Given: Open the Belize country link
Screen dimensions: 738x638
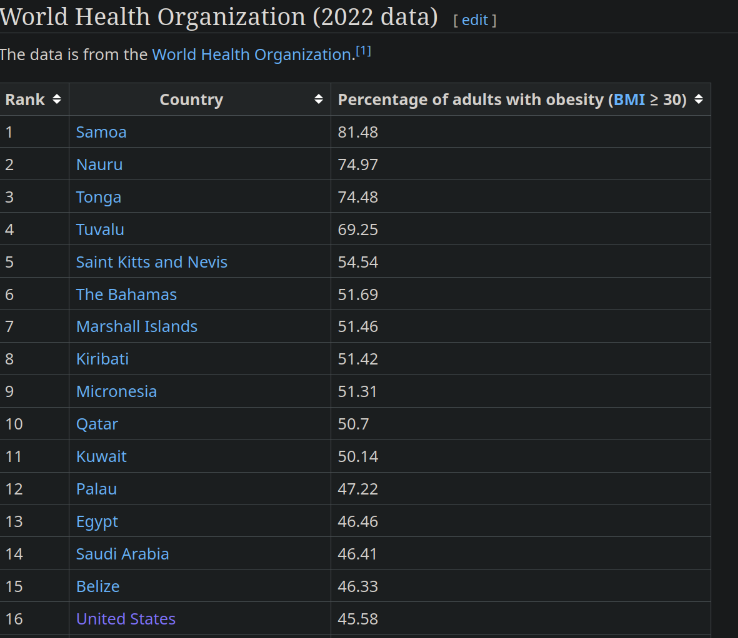Looking at the screenshot, I should [x=98, y=586].
